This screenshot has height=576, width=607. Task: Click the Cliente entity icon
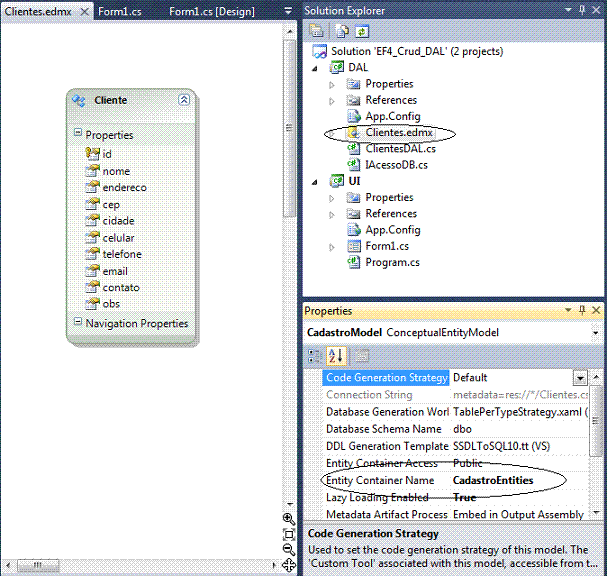[x=79, y=100]
